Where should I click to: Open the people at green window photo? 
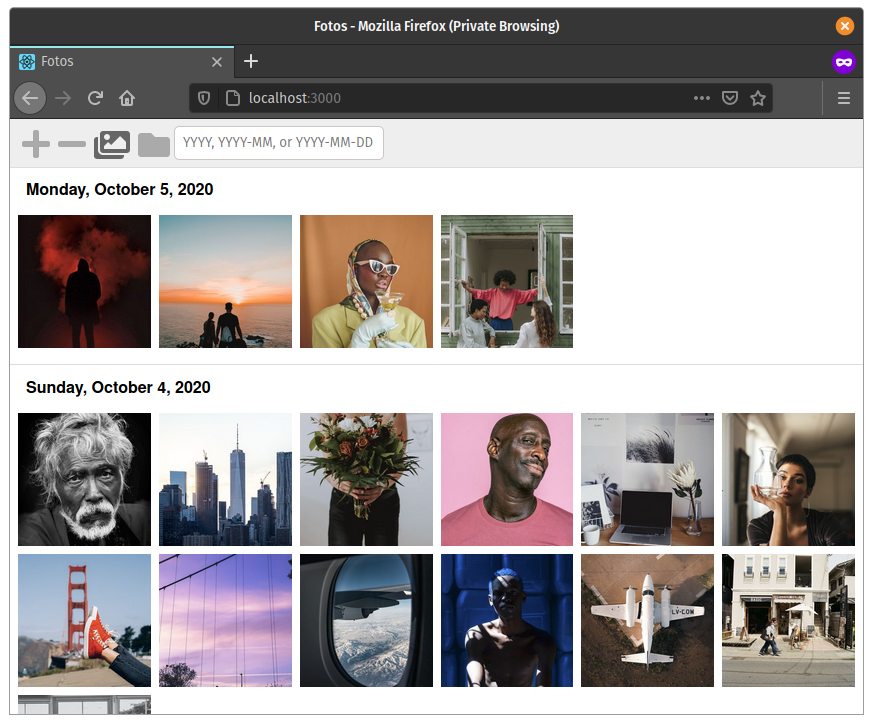[507, 281]
